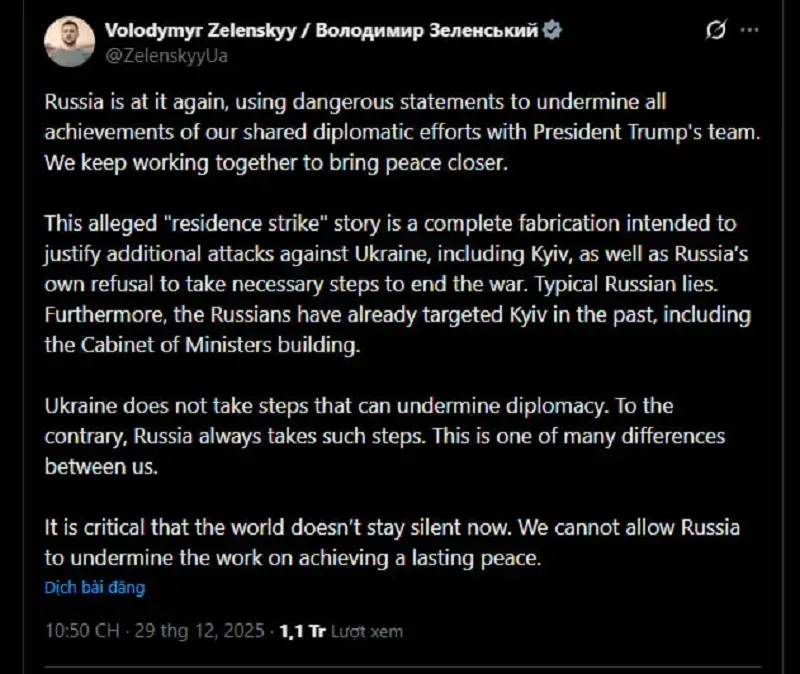800x674 pixels.
Task: Click the 'Dịch bài đăng' translate link
Action: pyautogui.click(x=95, y=588)
